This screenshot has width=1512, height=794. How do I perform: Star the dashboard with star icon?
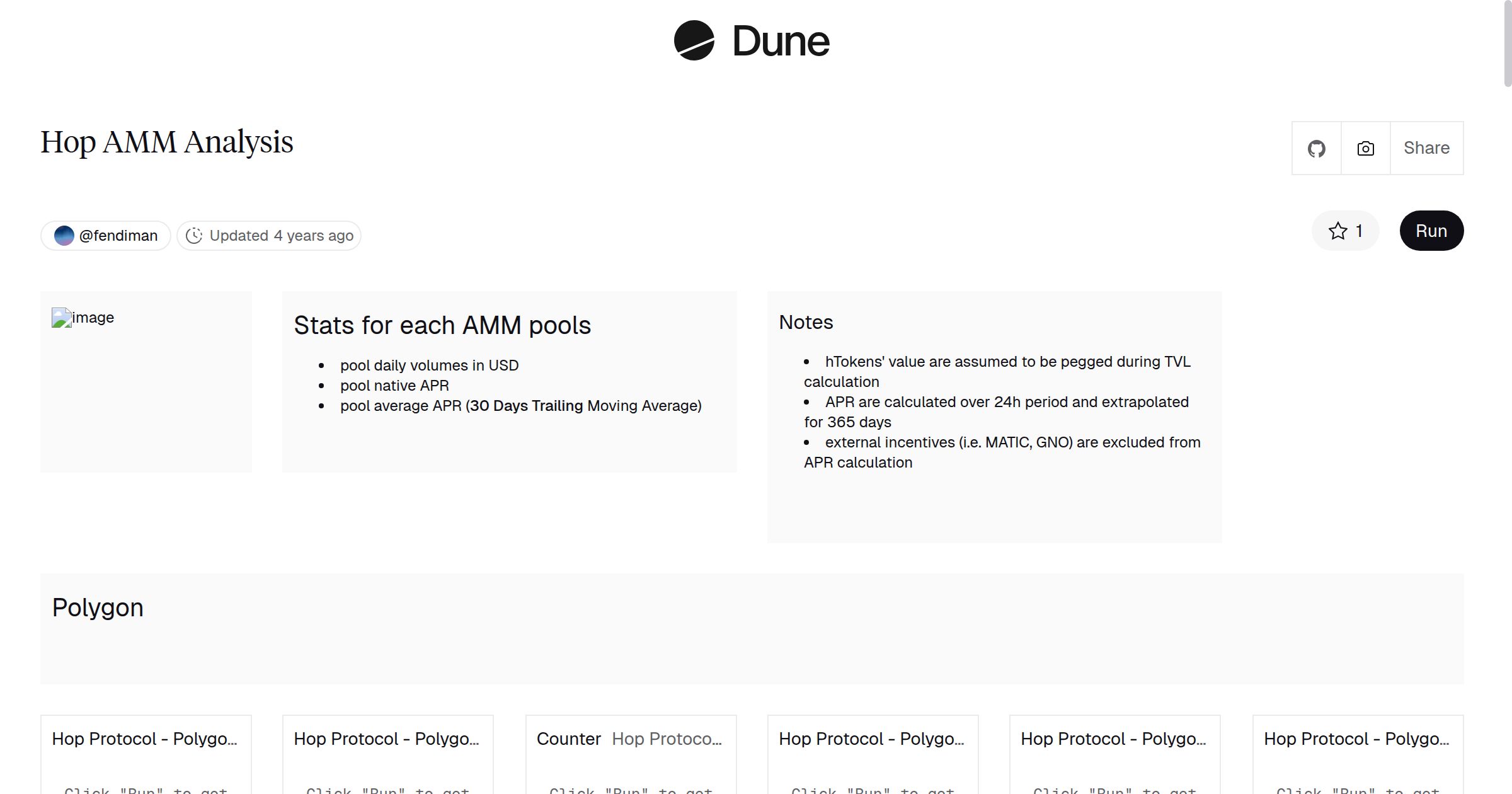pyautogui.click(x=1337, y=231)
